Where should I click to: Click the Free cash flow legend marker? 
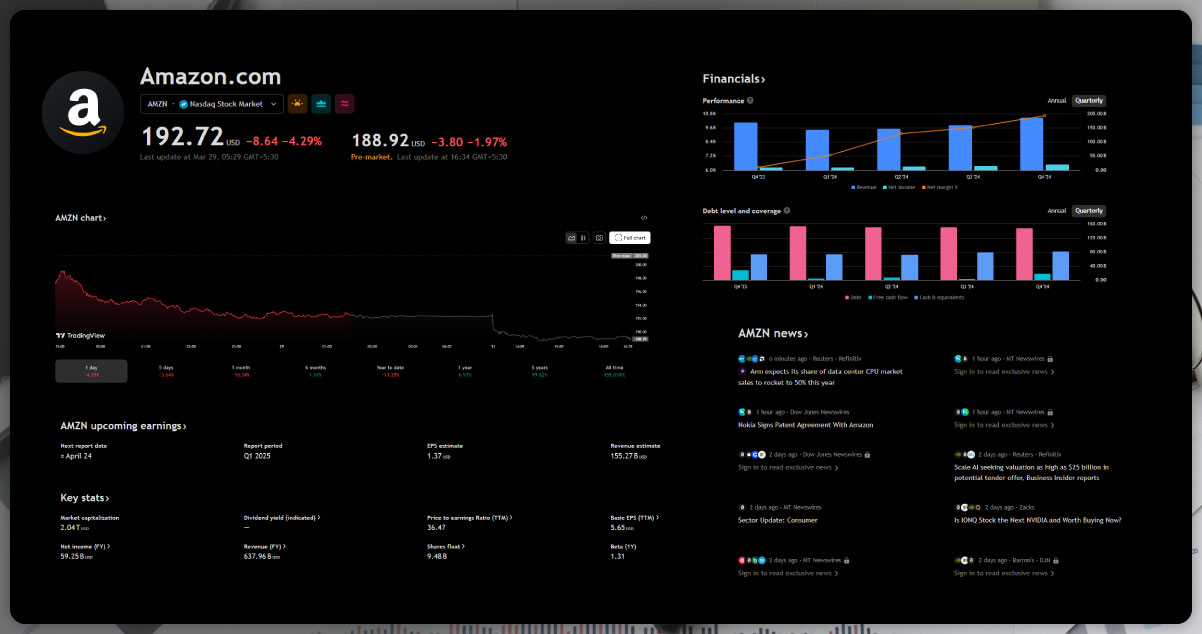click(x=872, y=297)
